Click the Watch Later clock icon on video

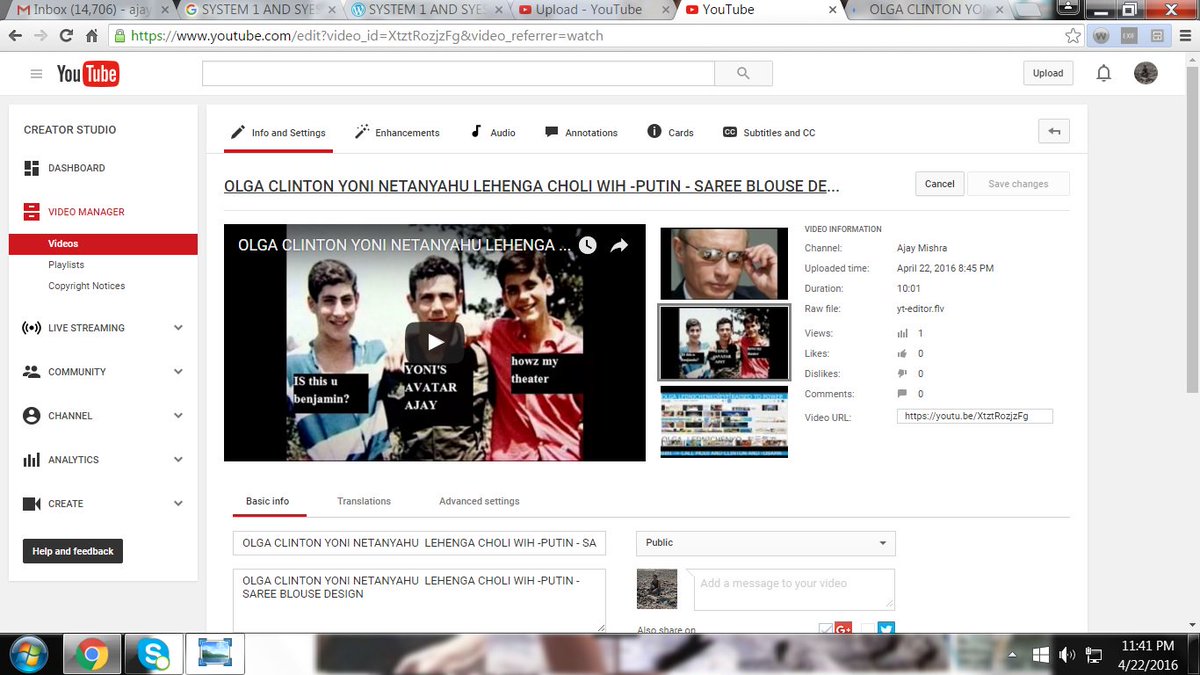click(x=588, y=245)
